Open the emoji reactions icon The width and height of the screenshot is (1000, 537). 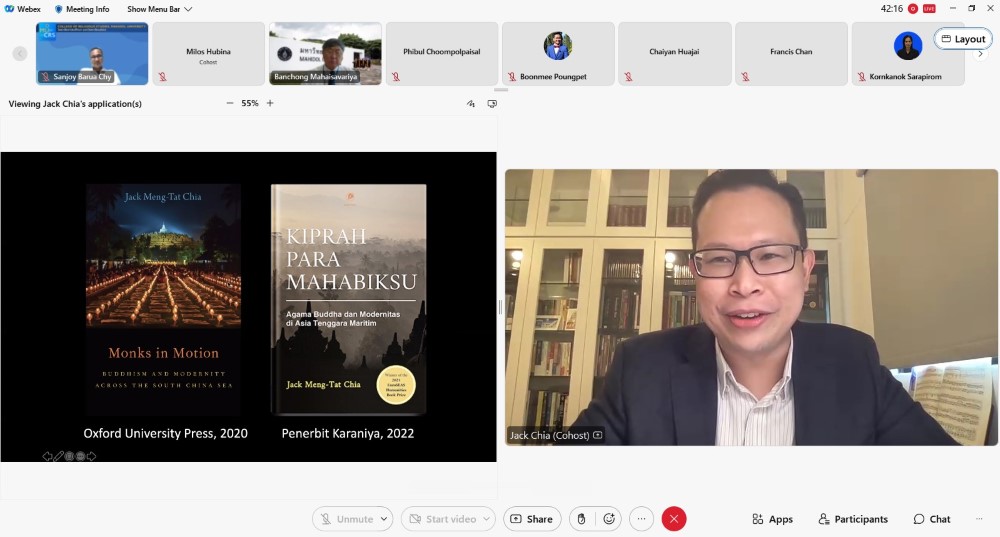click(609, 519)
